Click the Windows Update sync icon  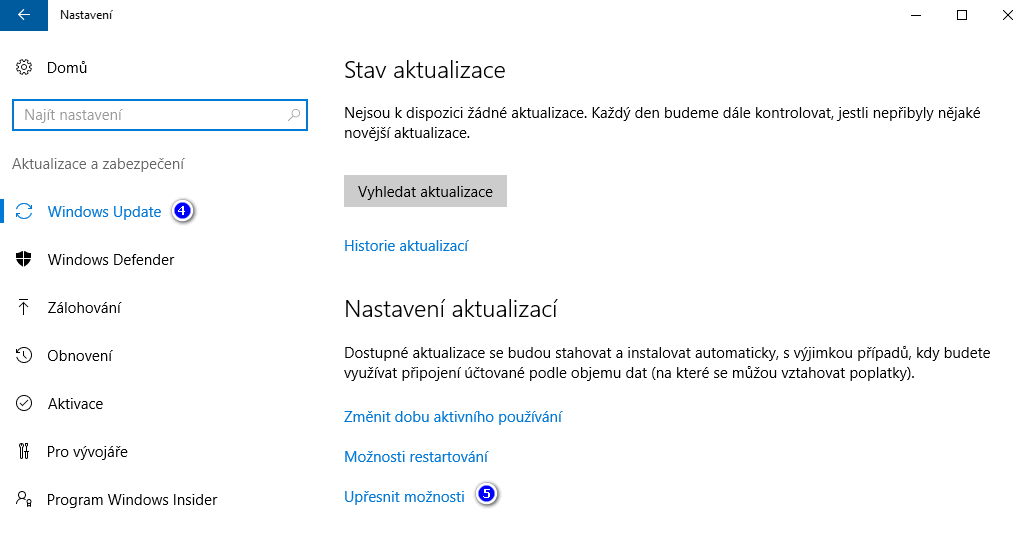pyautogui.click(x=25, y=212)
